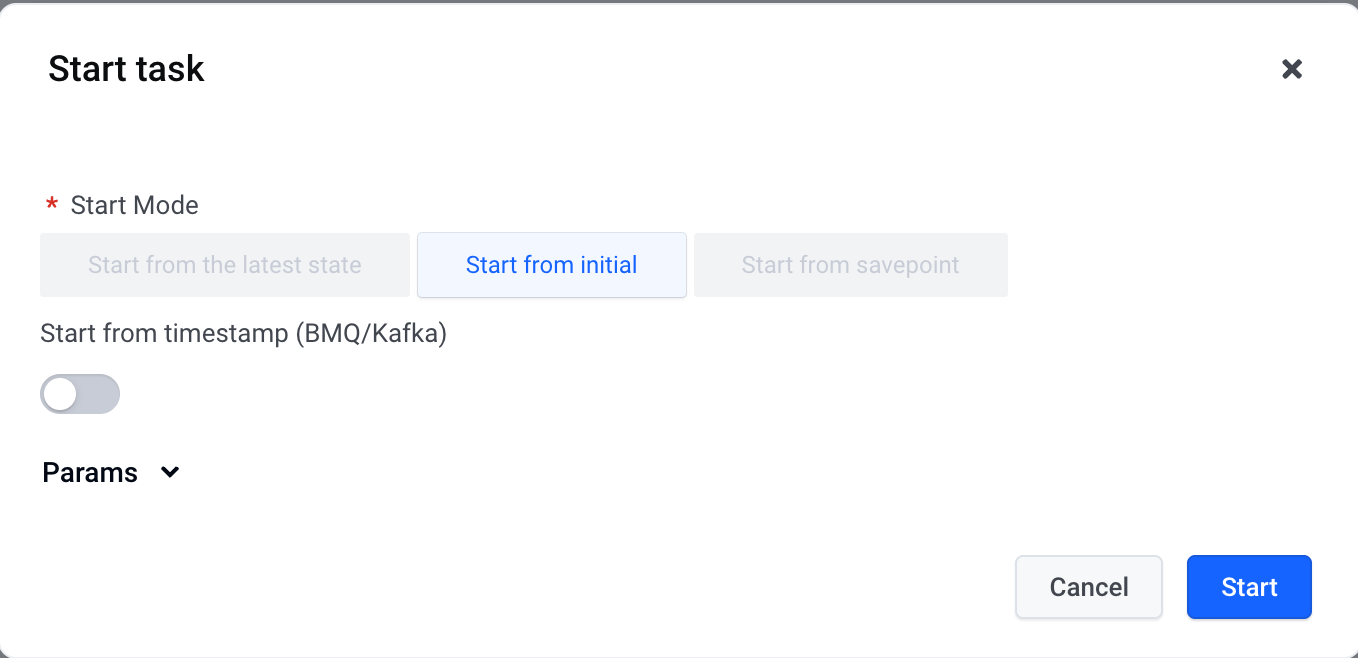Image resolution: width=1358 pixels, height=658 pixels.
Task: Click the Start task dialog title
Action: (x=126, y=69)
